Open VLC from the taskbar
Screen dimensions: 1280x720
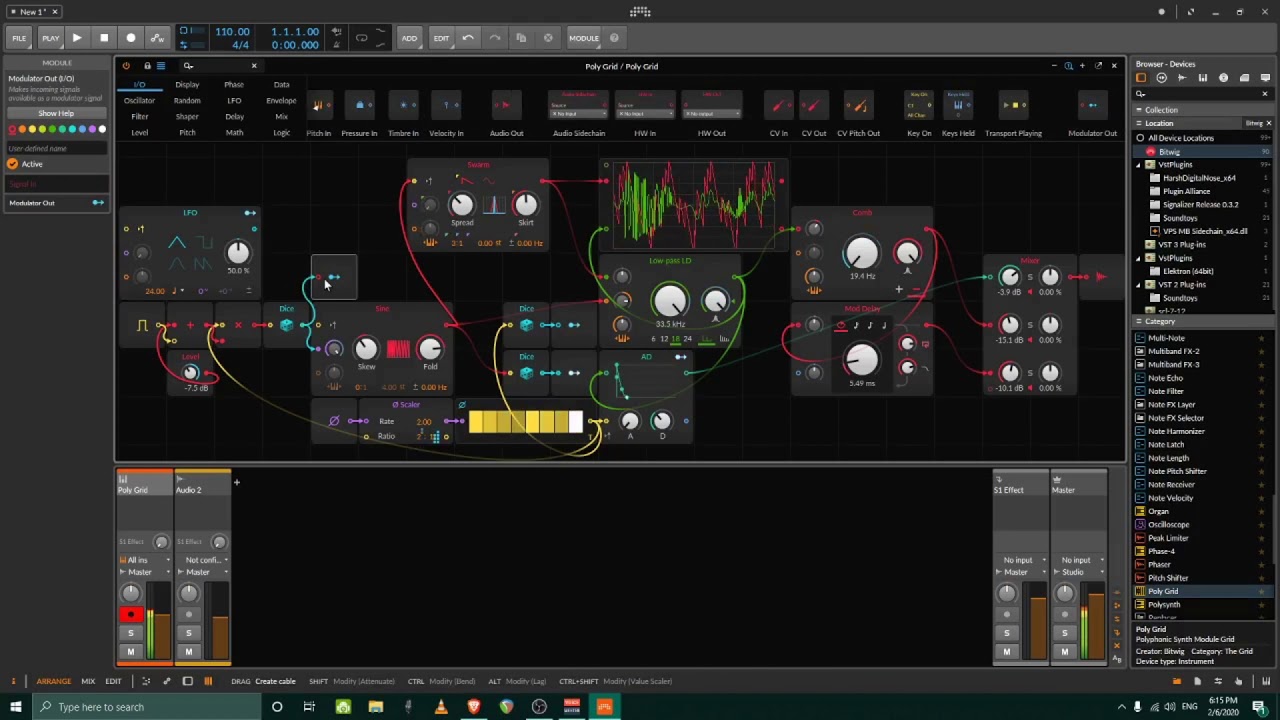click(x=441, y=707)
